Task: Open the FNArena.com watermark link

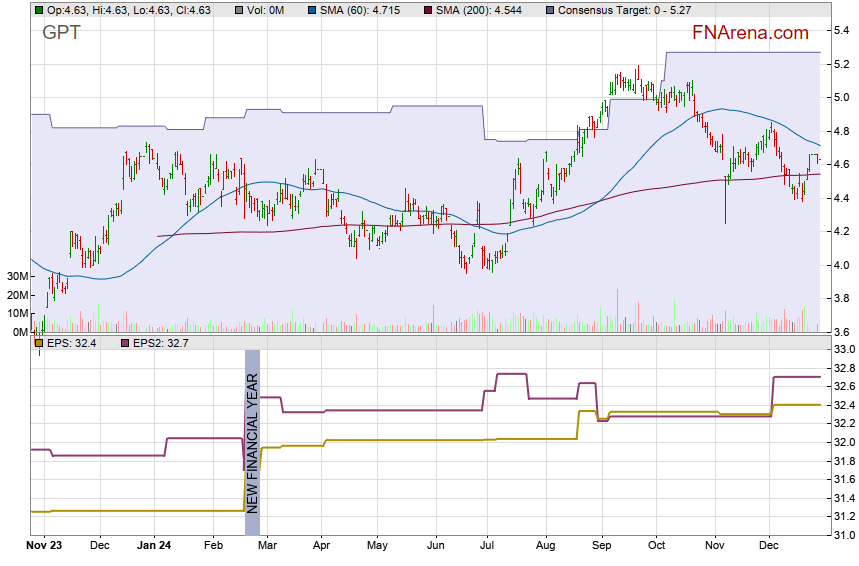Action: coord(750,33)
